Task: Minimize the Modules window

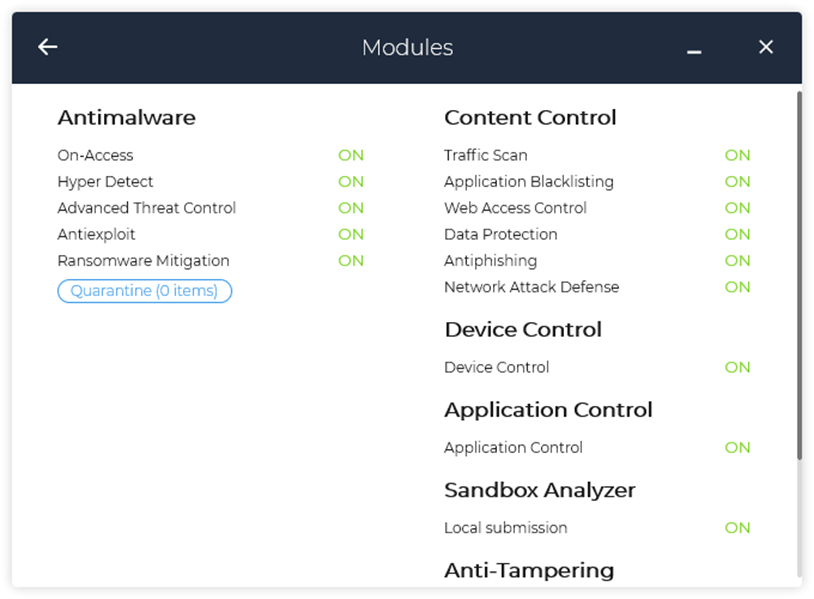Action: click(694, 49)
